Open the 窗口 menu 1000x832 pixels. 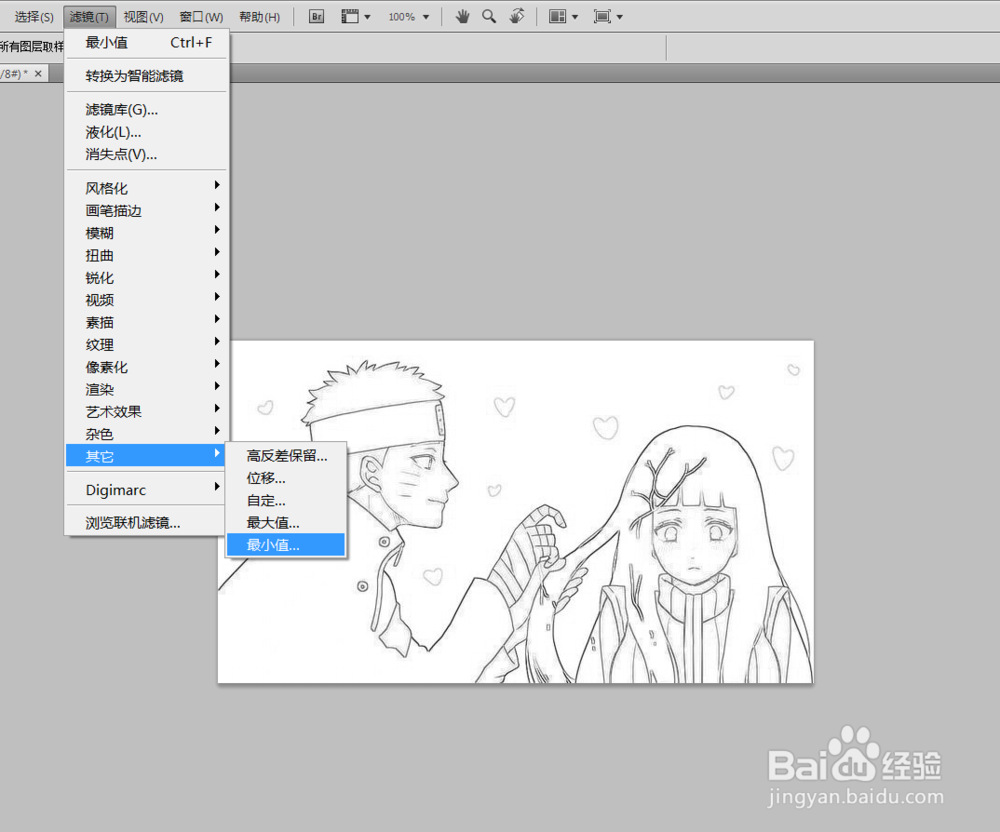click(x=199, y=16)
